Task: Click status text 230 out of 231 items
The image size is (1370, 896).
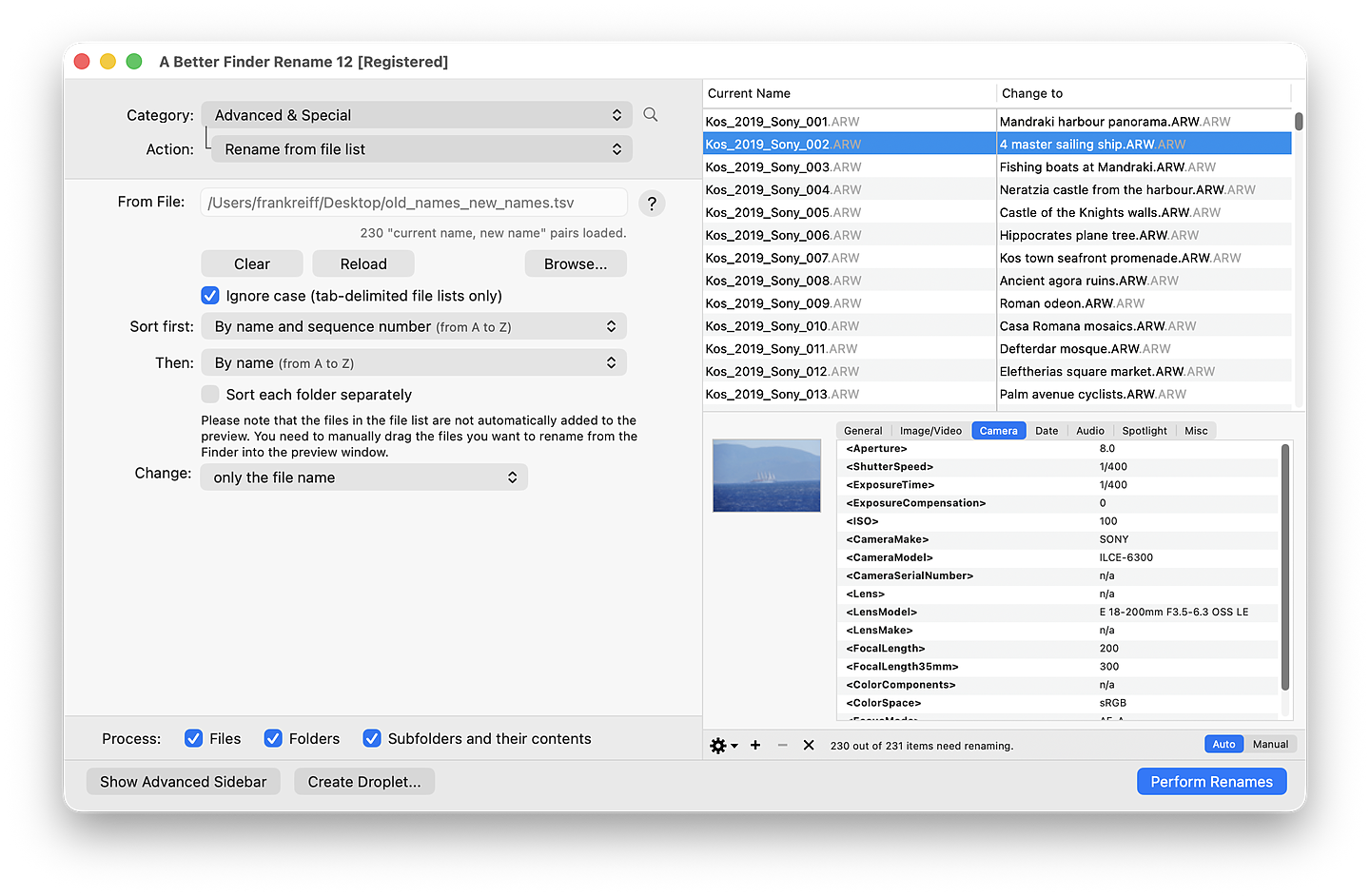Action: 922,746
